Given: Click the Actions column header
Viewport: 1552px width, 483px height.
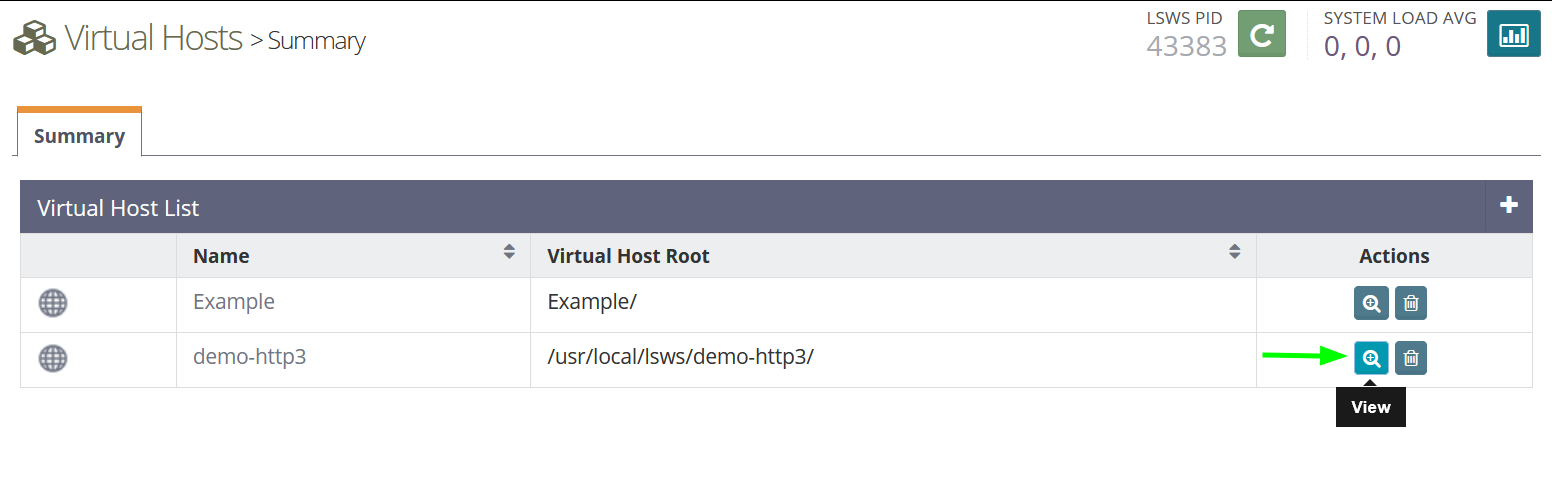Looking at the screenshot, I should click(1394, 256).
